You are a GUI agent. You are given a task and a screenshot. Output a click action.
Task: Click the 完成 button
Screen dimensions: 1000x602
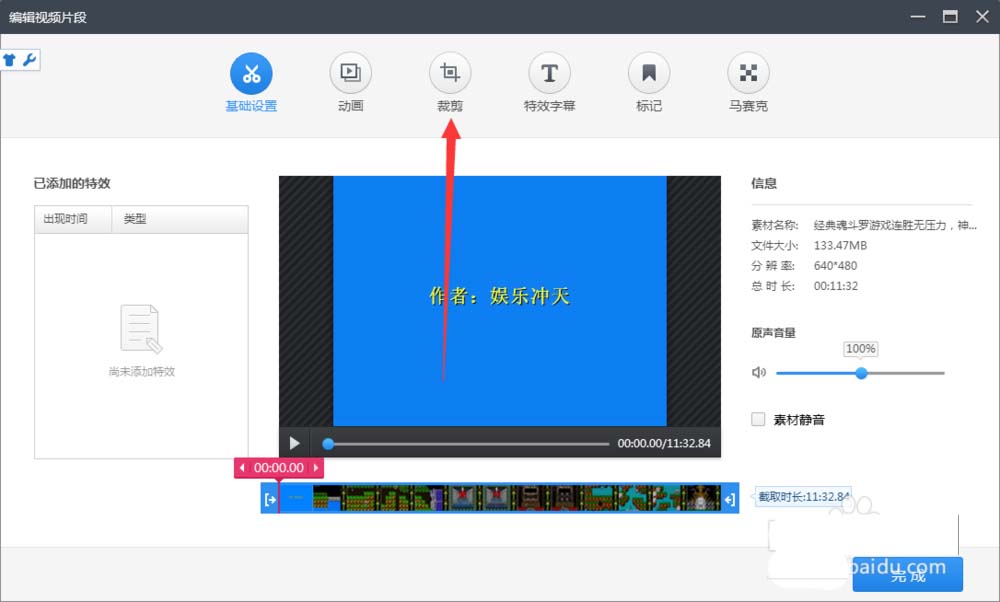click(x=908, y=574)
